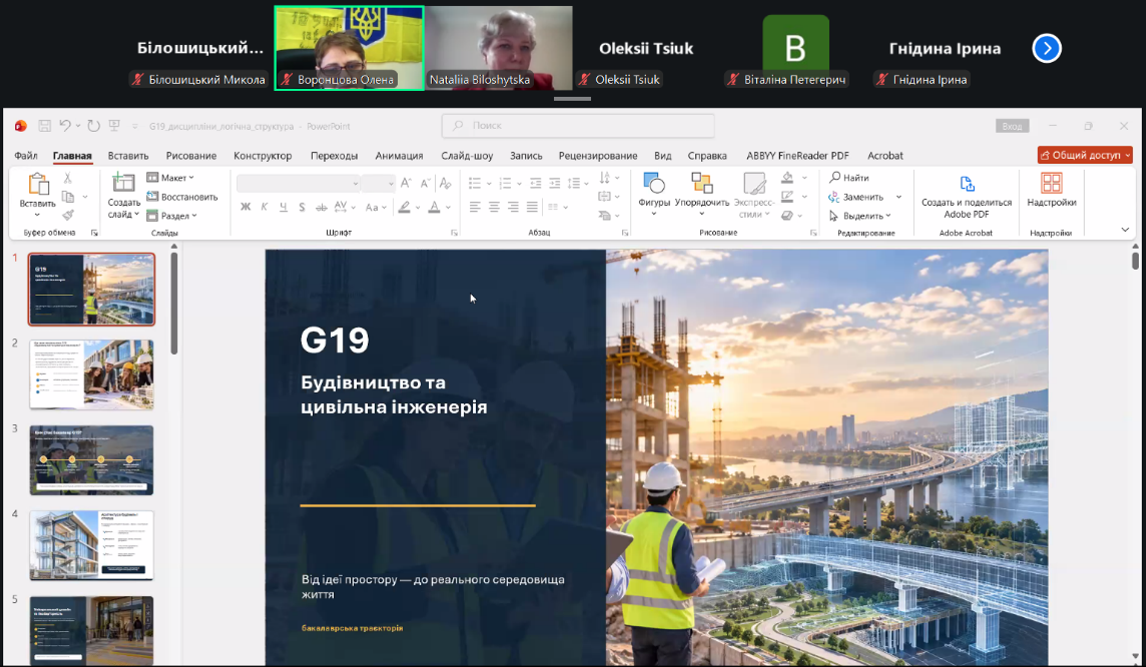Screen dimensions: 1146x667
Task: Click the Redo arrow in the title bar
Action: [x=94, y=126]
